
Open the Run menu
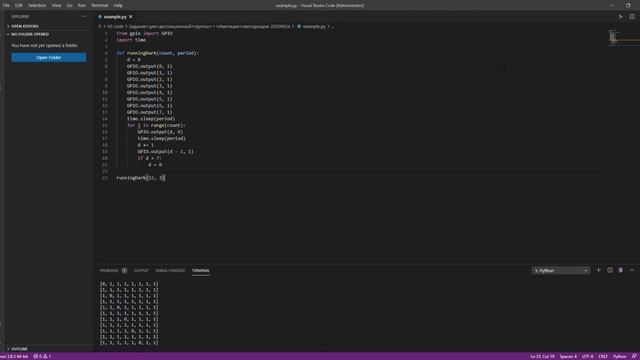click(82, 5)
